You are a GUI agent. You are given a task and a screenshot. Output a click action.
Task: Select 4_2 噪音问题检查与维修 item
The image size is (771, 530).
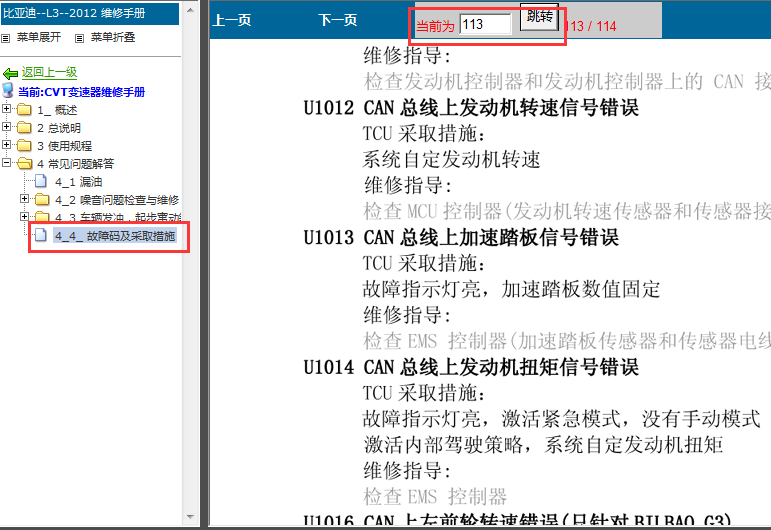pyautogui.click(x=117, y=200)
